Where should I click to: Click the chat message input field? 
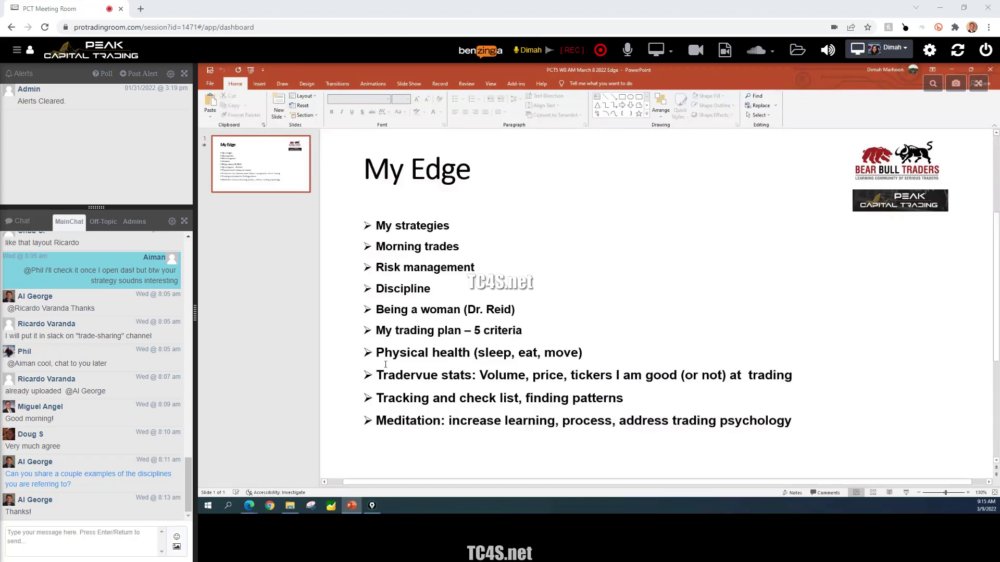pos(81,540)
